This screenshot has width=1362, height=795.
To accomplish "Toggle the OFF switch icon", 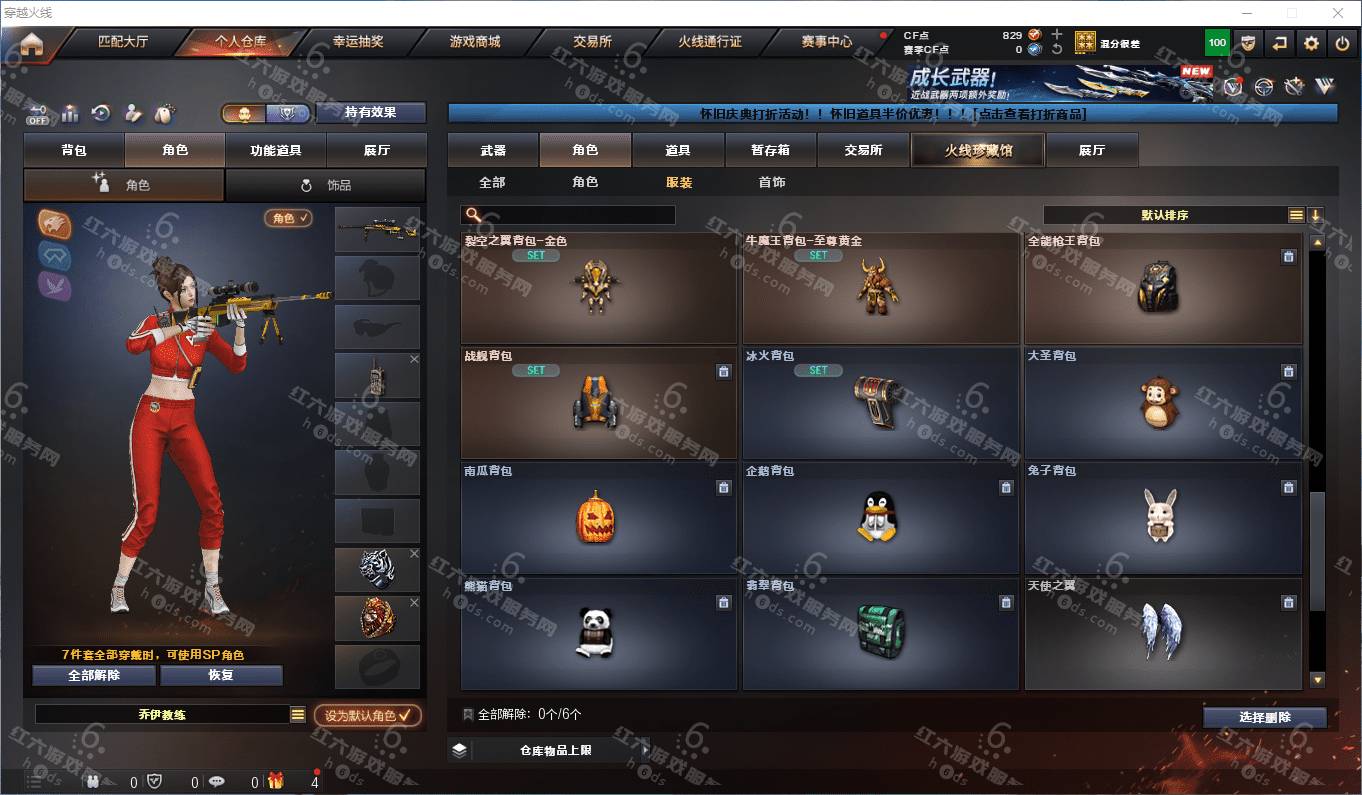I will (x=37, y=113).
